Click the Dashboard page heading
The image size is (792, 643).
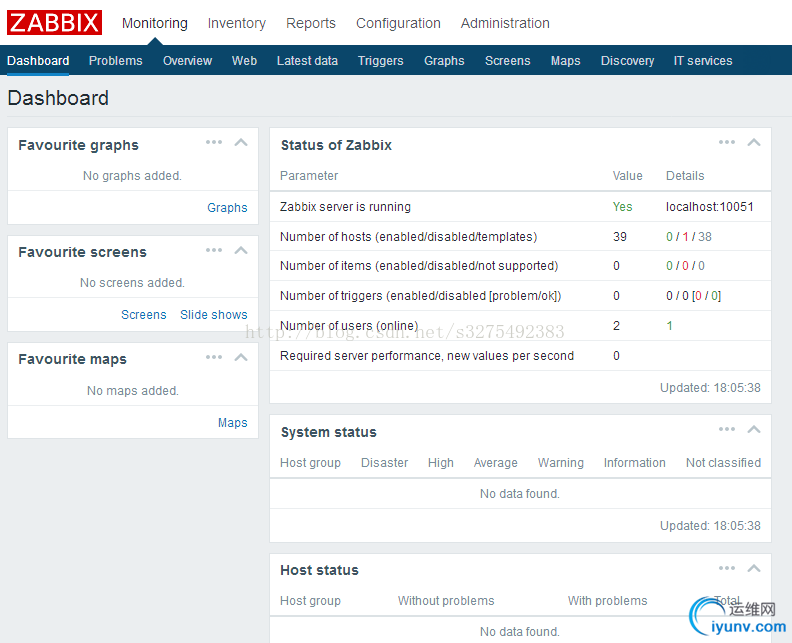click(58, 98)
